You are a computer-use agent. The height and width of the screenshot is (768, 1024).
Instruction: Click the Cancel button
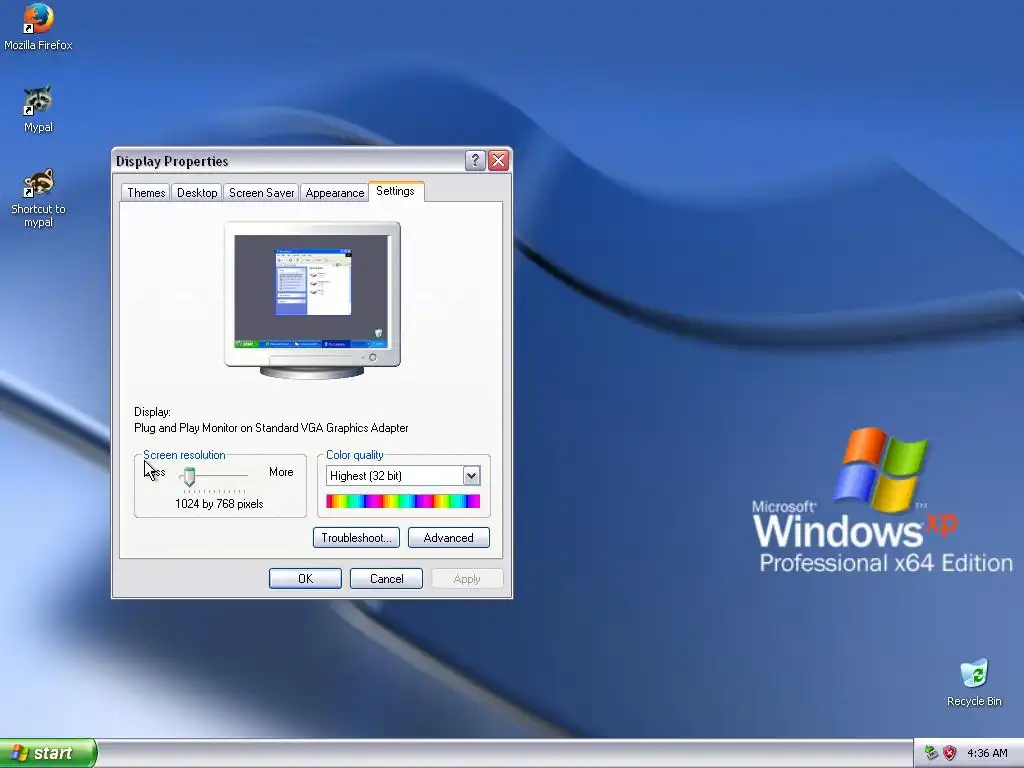pos(386,579)
